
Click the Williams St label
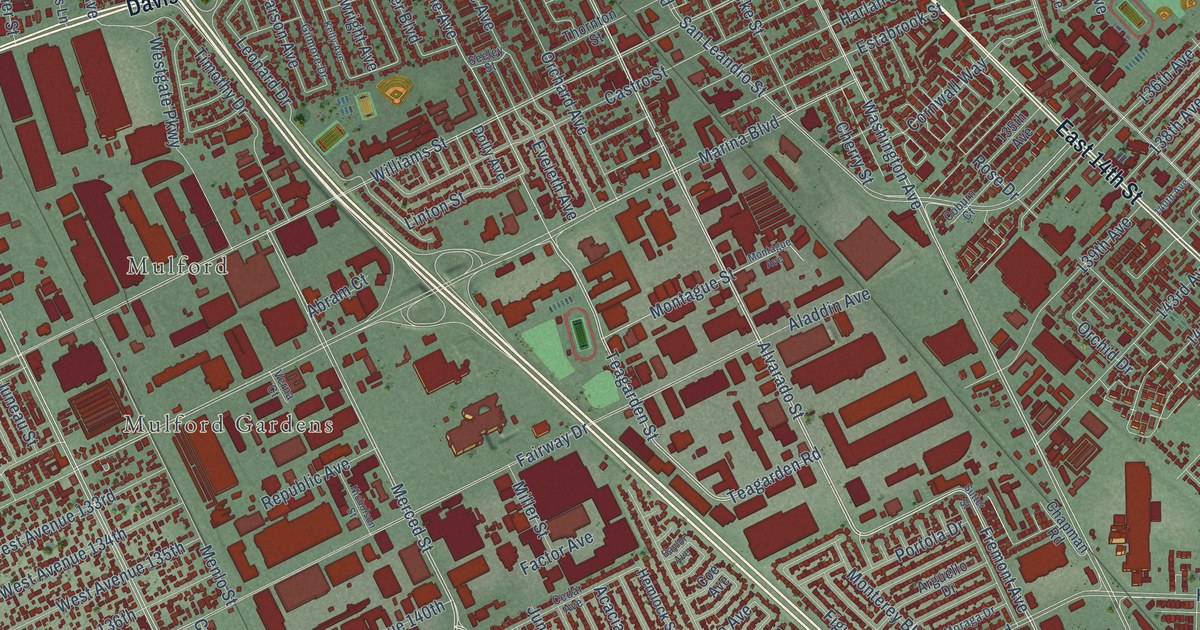(x=406, y=161)
